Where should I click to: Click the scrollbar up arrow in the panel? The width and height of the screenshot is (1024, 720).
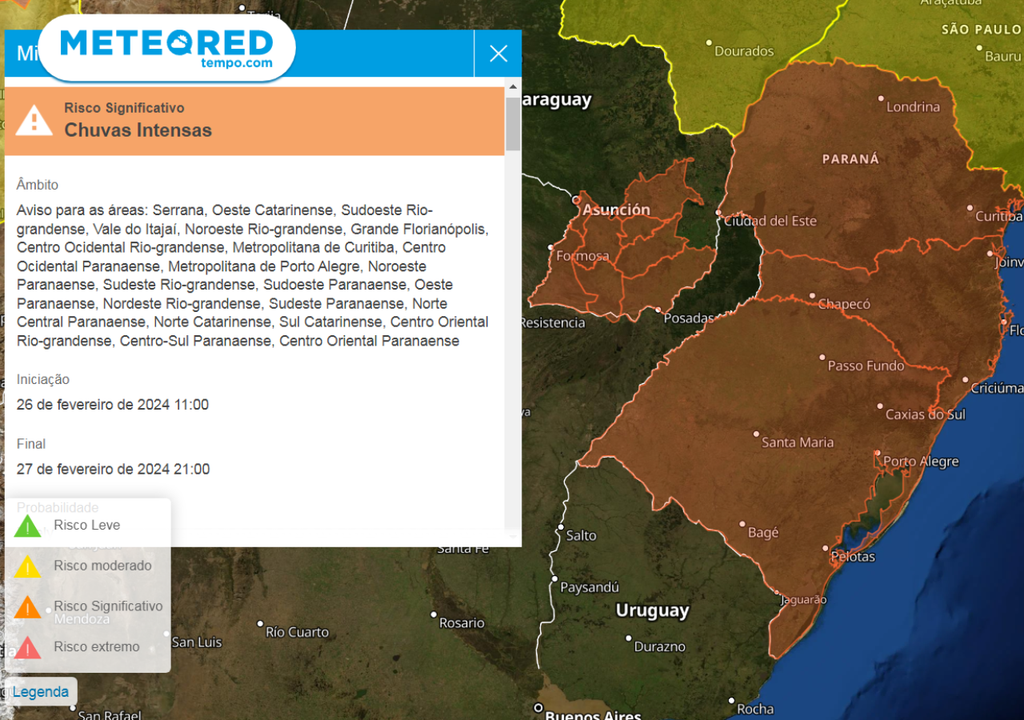[x=513, y=87]
